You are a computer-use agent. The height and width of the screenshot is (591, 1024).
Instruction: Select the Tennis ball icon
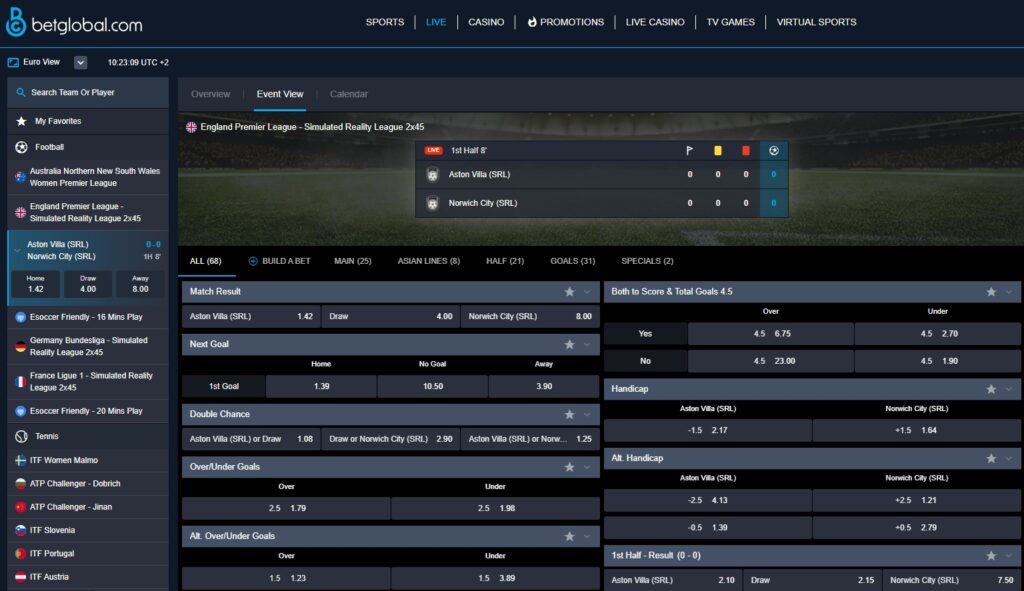(21, 436)
